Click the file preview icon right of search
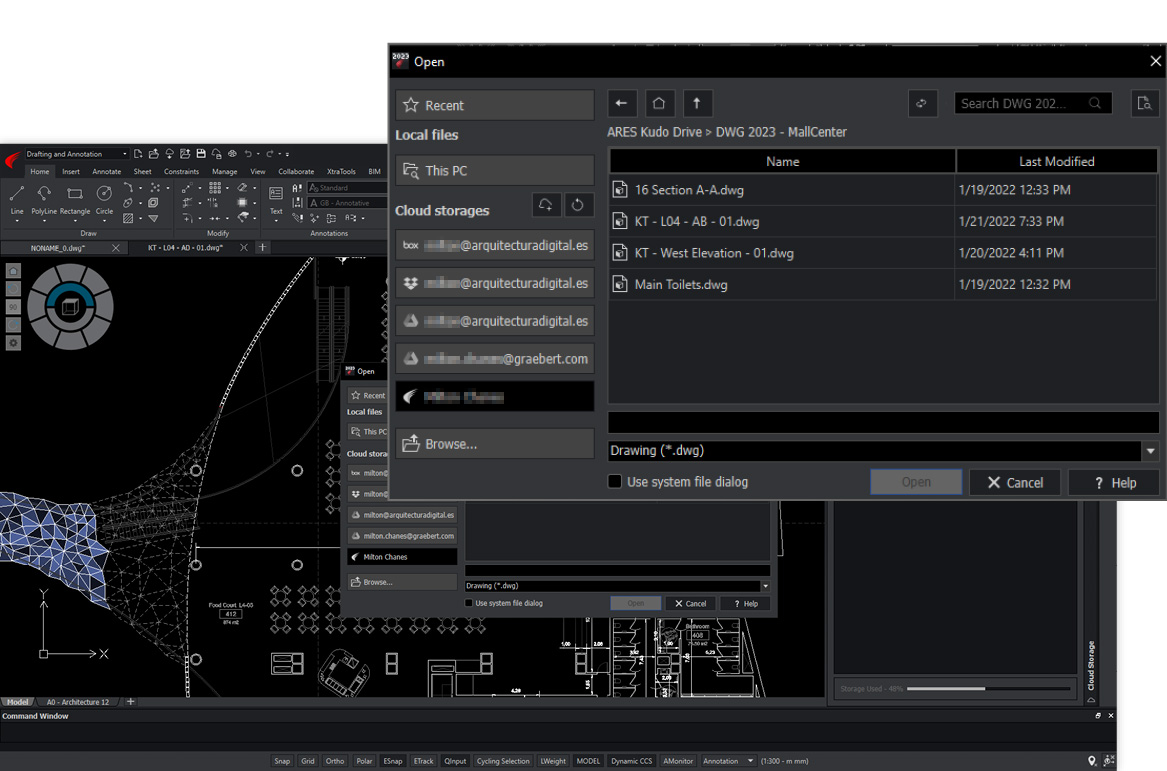Screen dimensions: 1167x771 pyautogui.click(x=1145, y=103)
